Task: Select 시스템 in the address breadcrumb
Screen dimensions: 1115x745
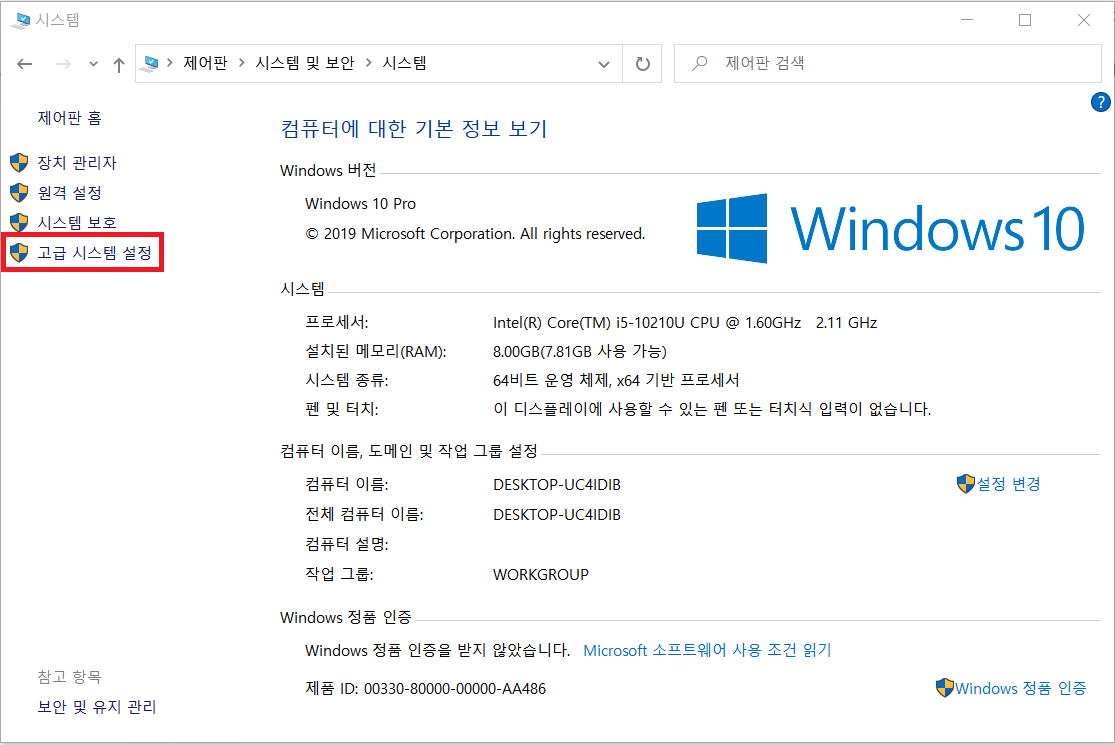Action: point(404,63)
